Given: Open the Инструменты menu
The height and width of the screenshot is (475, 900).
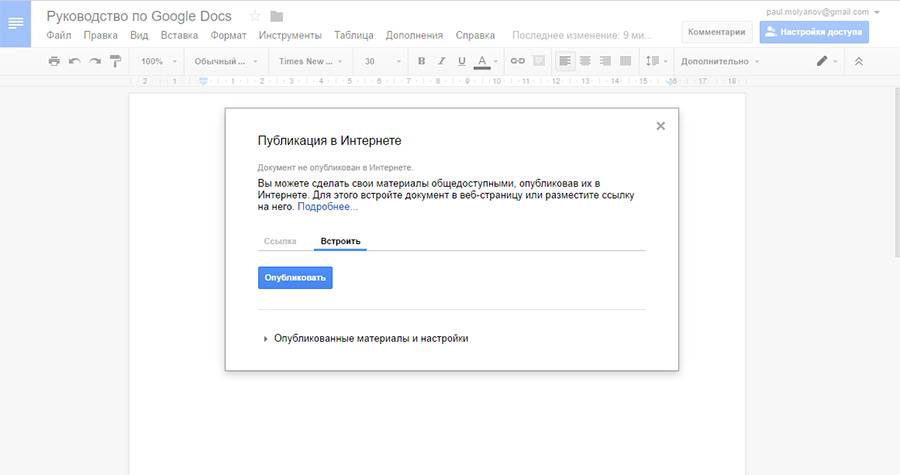Looking at the screenshot, I should click(290, 35).
